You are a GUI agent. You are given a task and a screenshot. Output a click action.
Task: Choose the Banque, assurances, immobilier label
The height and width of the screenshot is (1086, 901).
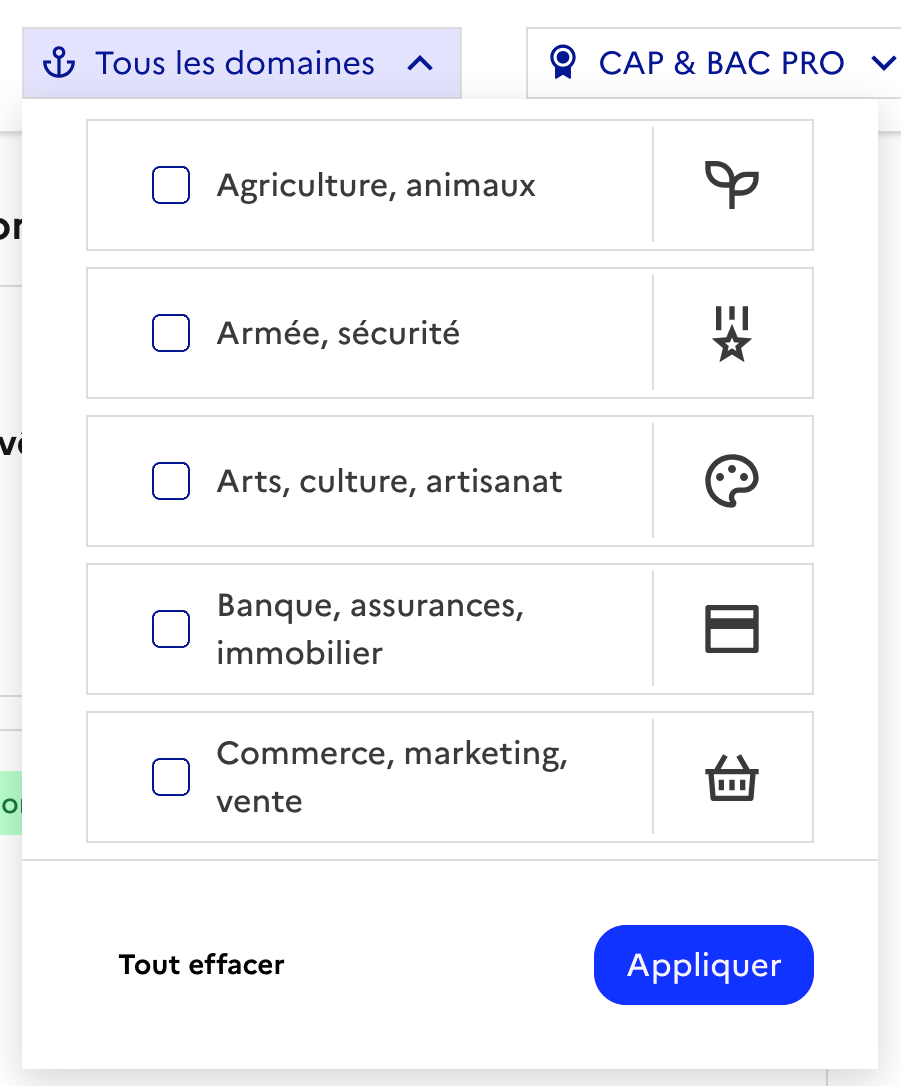tap(370, 629)
